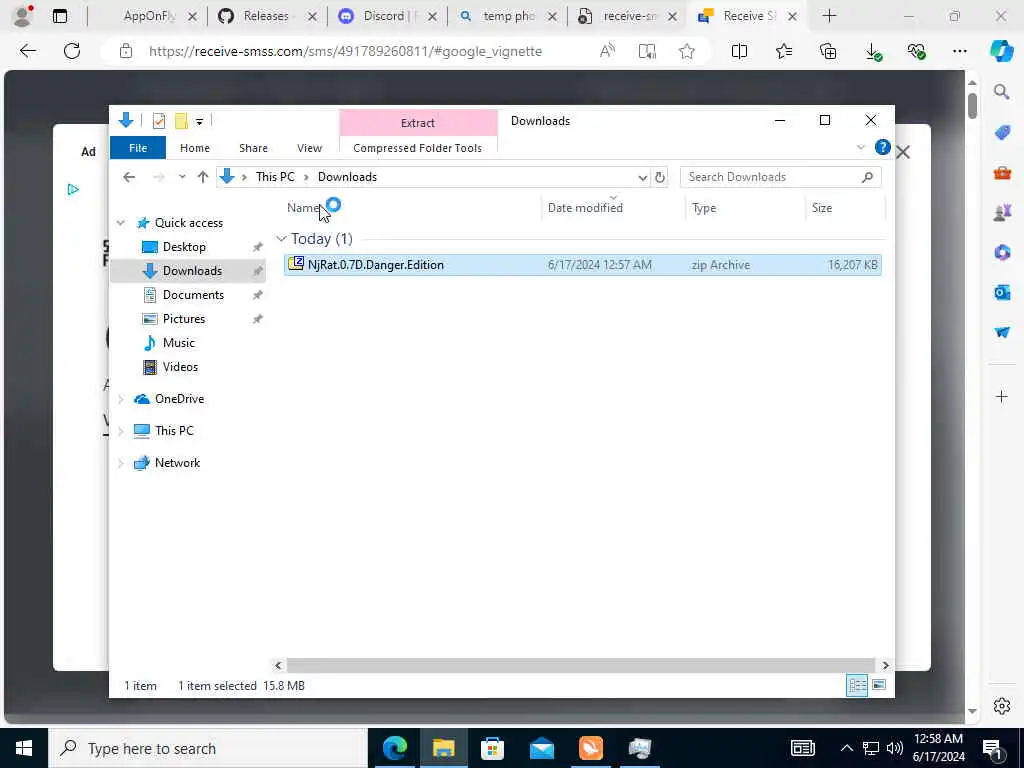Click Explorer Properties quick access icon
Viewport: 1024px width, 768px height.
(x=159, y=121)
